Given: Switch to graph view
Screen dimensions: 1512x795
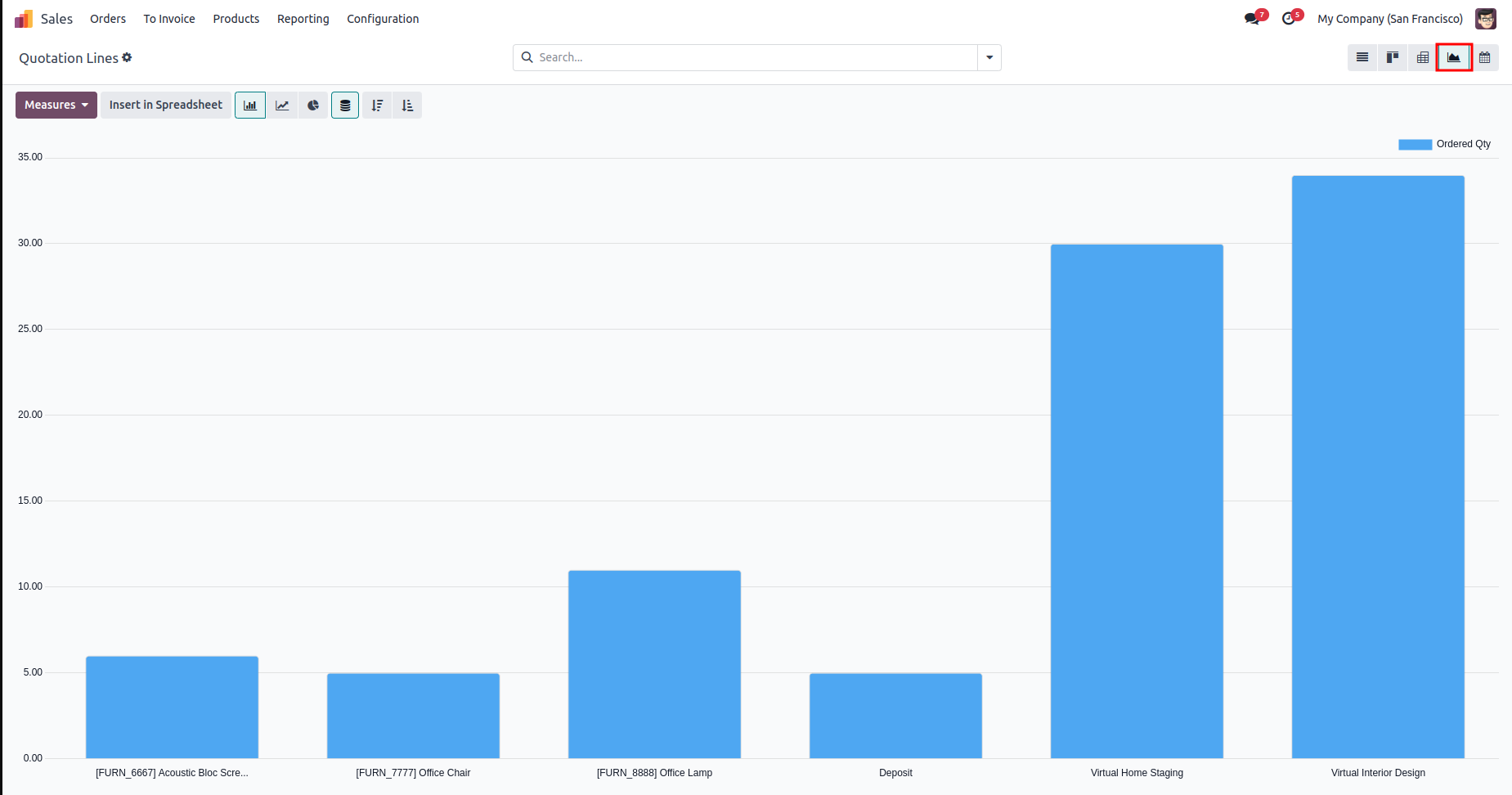Looking at the screenshot, I should coord(1454,57).
